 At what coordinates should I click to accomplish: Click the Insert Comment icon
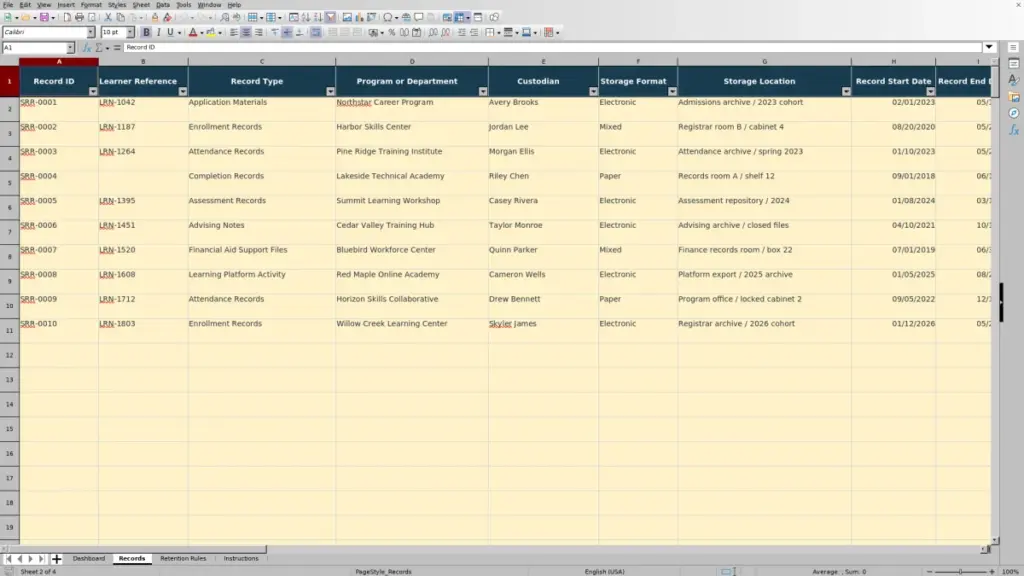[x=419, y=17]
